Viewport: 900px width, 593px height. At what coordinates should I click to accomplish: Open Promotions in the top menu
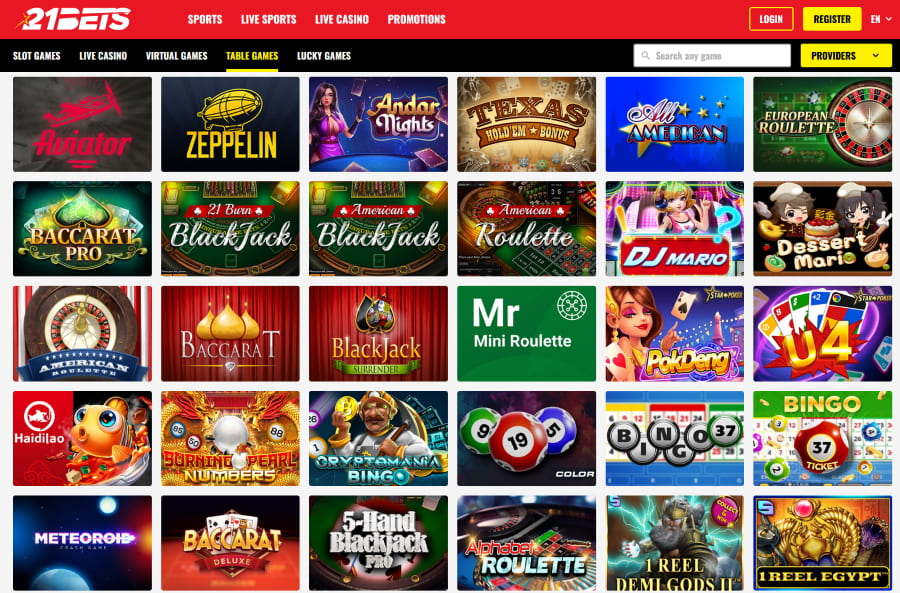416,19
